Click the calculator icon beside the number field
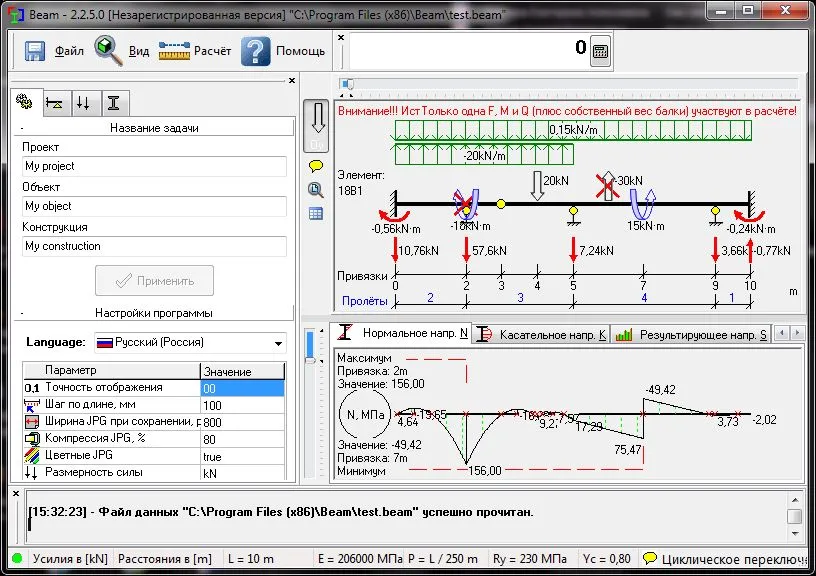 coord(600,53)
